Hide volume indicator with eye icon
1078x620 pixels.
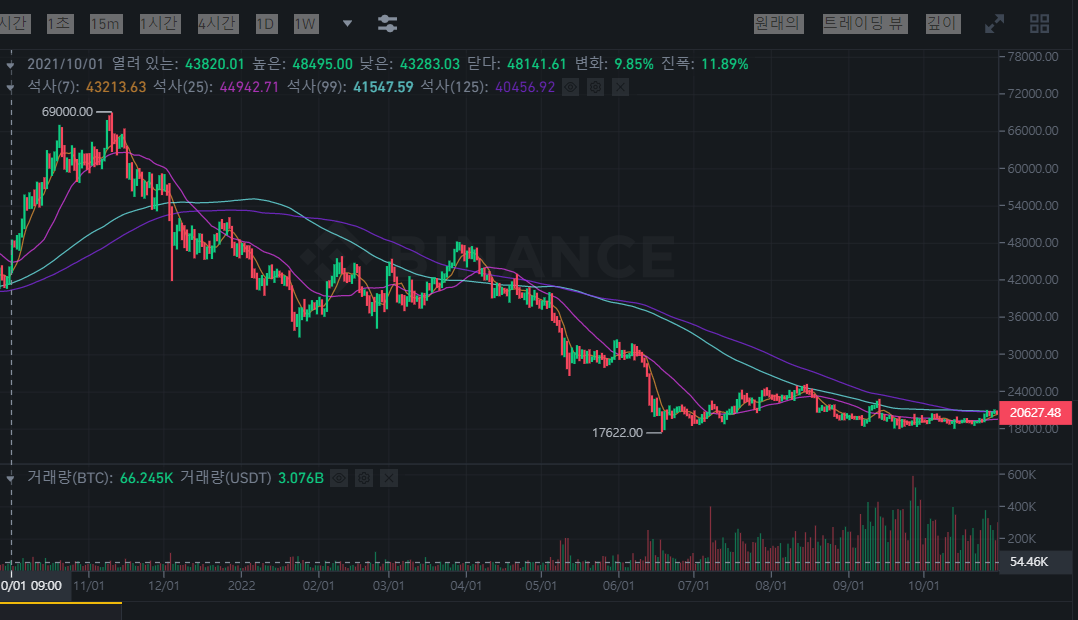tap(339, 478)
